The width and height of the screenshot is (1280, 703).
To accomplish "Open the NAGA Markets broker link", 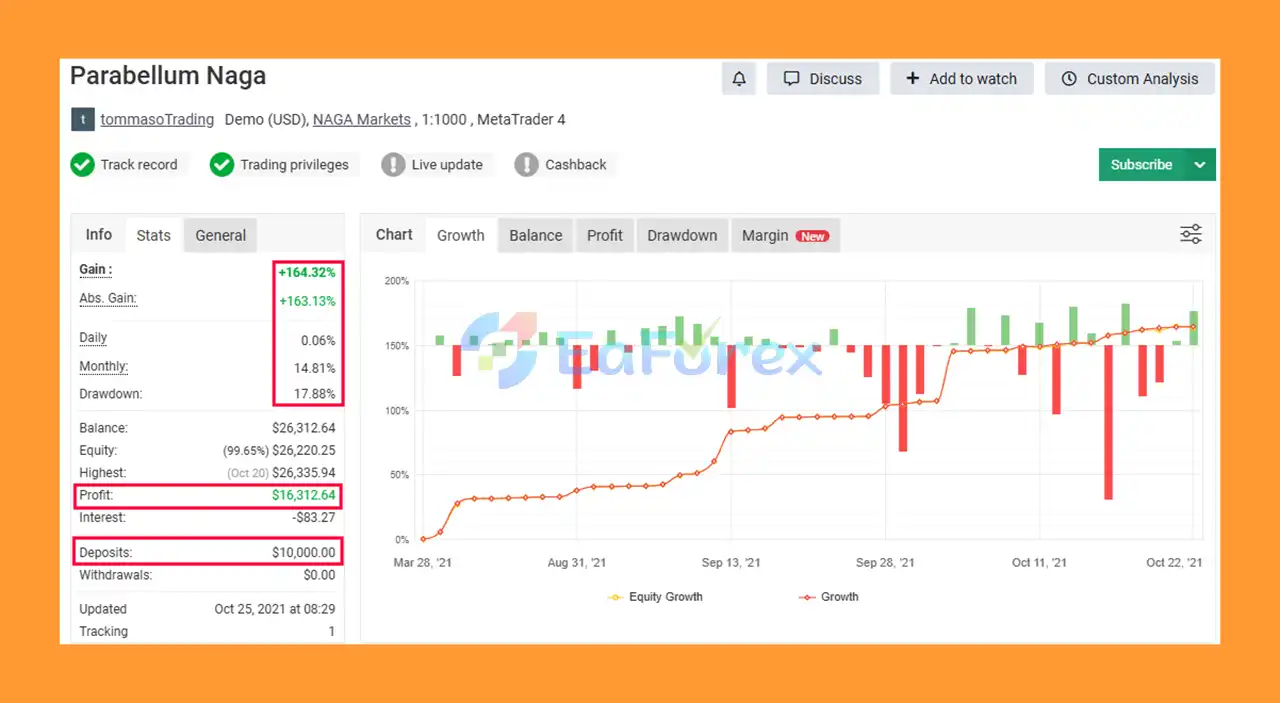I will [362, 119].
